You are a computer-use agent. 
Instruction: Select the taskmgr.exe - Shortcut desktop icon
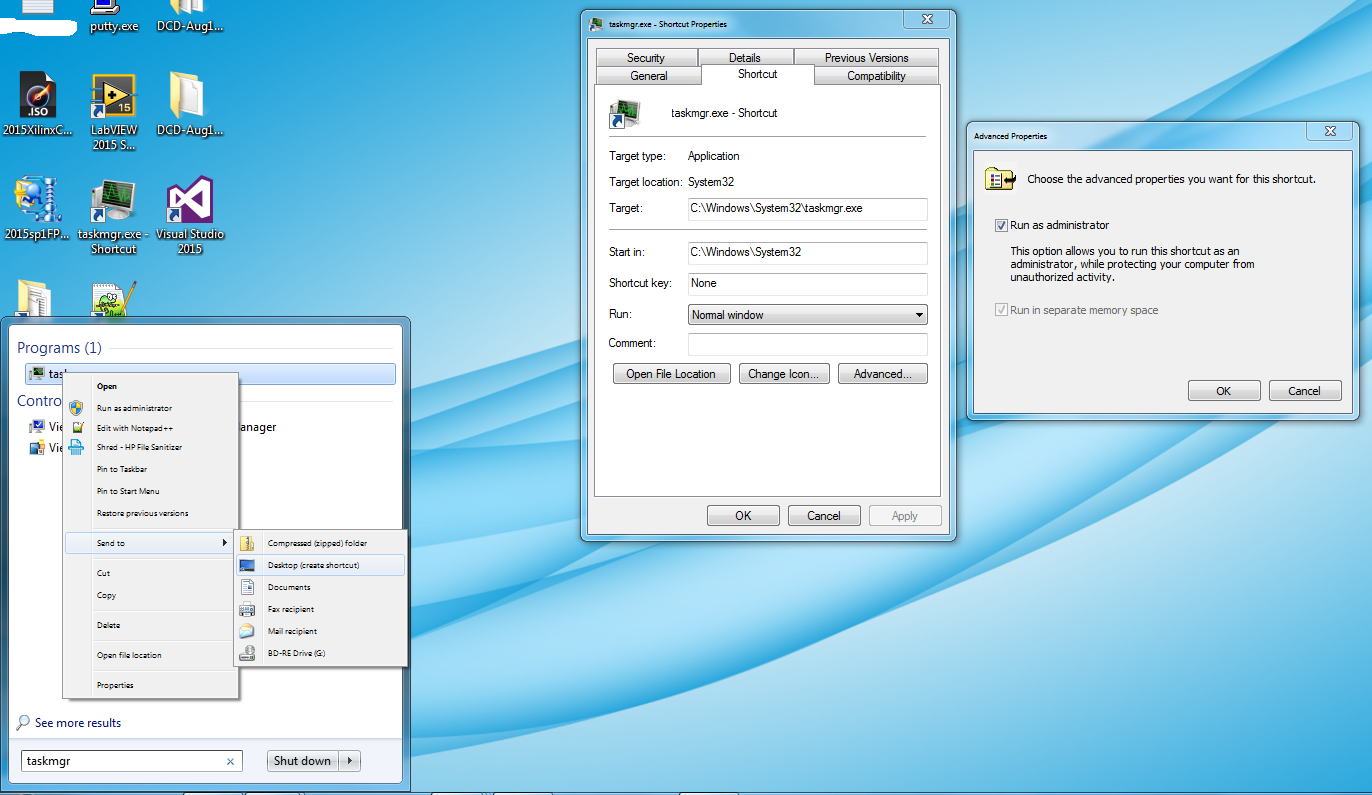(113, 215)
